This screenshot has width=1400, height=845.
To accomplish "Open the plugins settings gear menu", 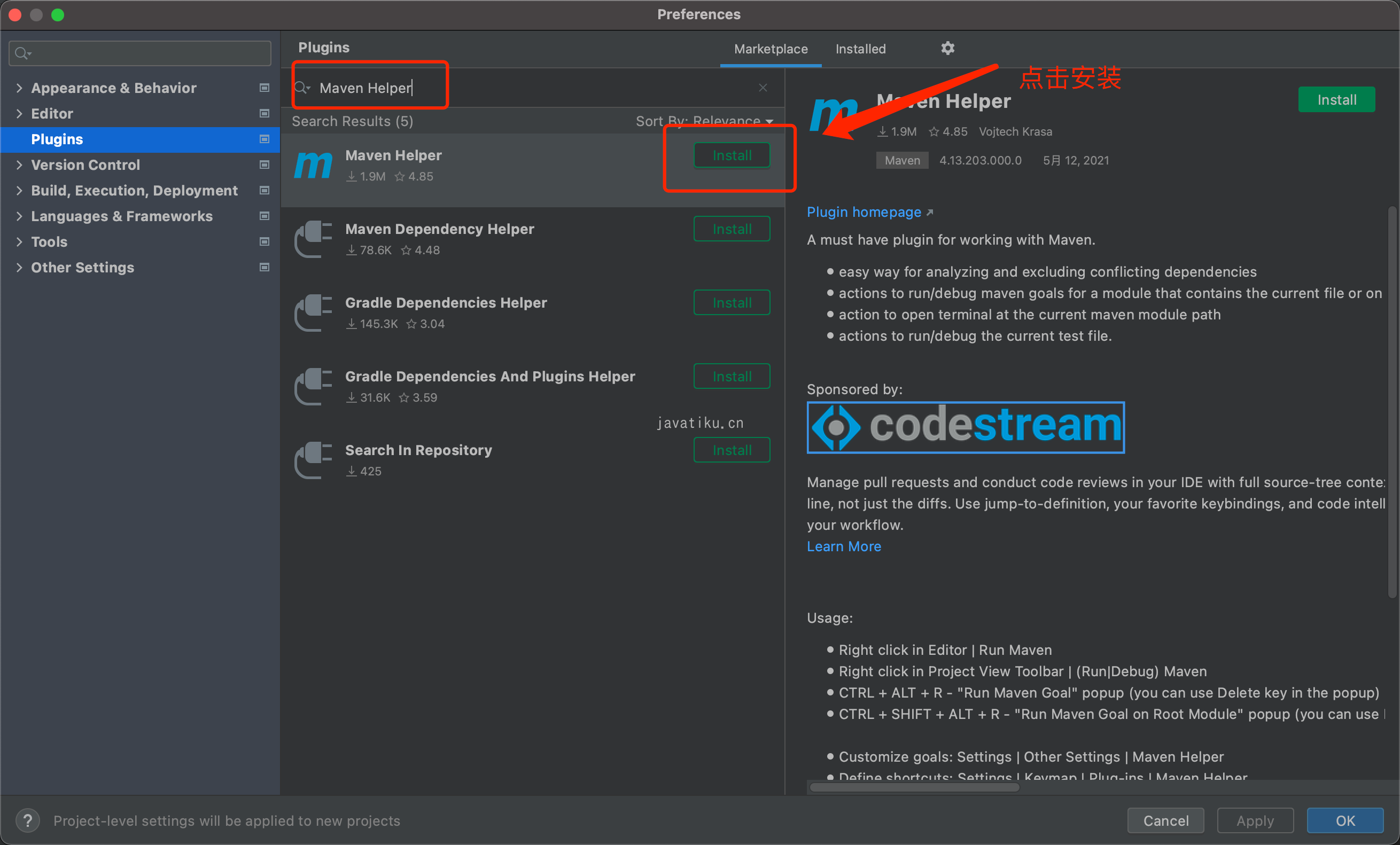I will (947, 48).
